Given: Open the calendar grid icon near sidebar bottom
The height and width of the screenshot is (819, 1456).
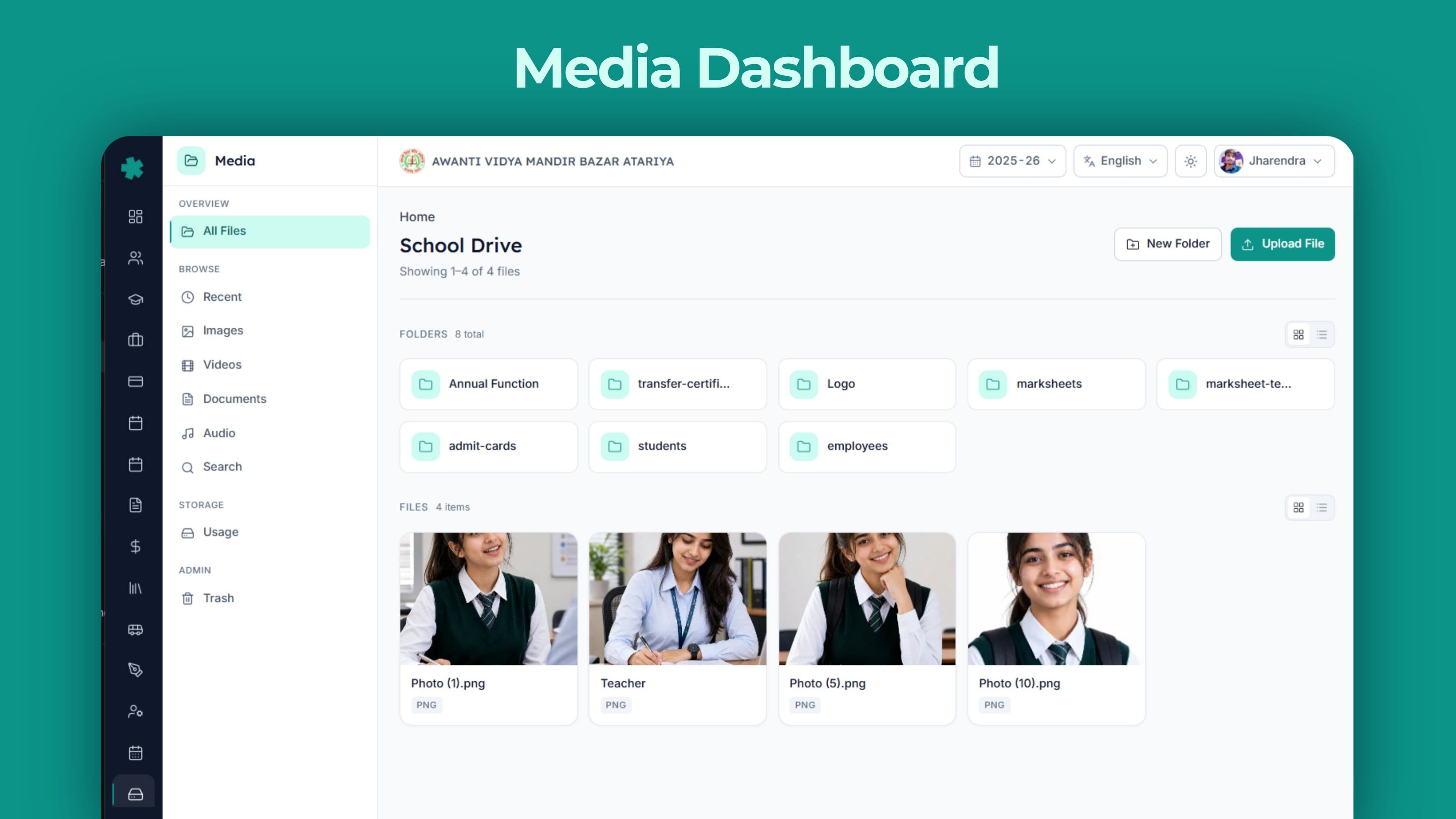Looking at the screenshot, I should [136, 753].
